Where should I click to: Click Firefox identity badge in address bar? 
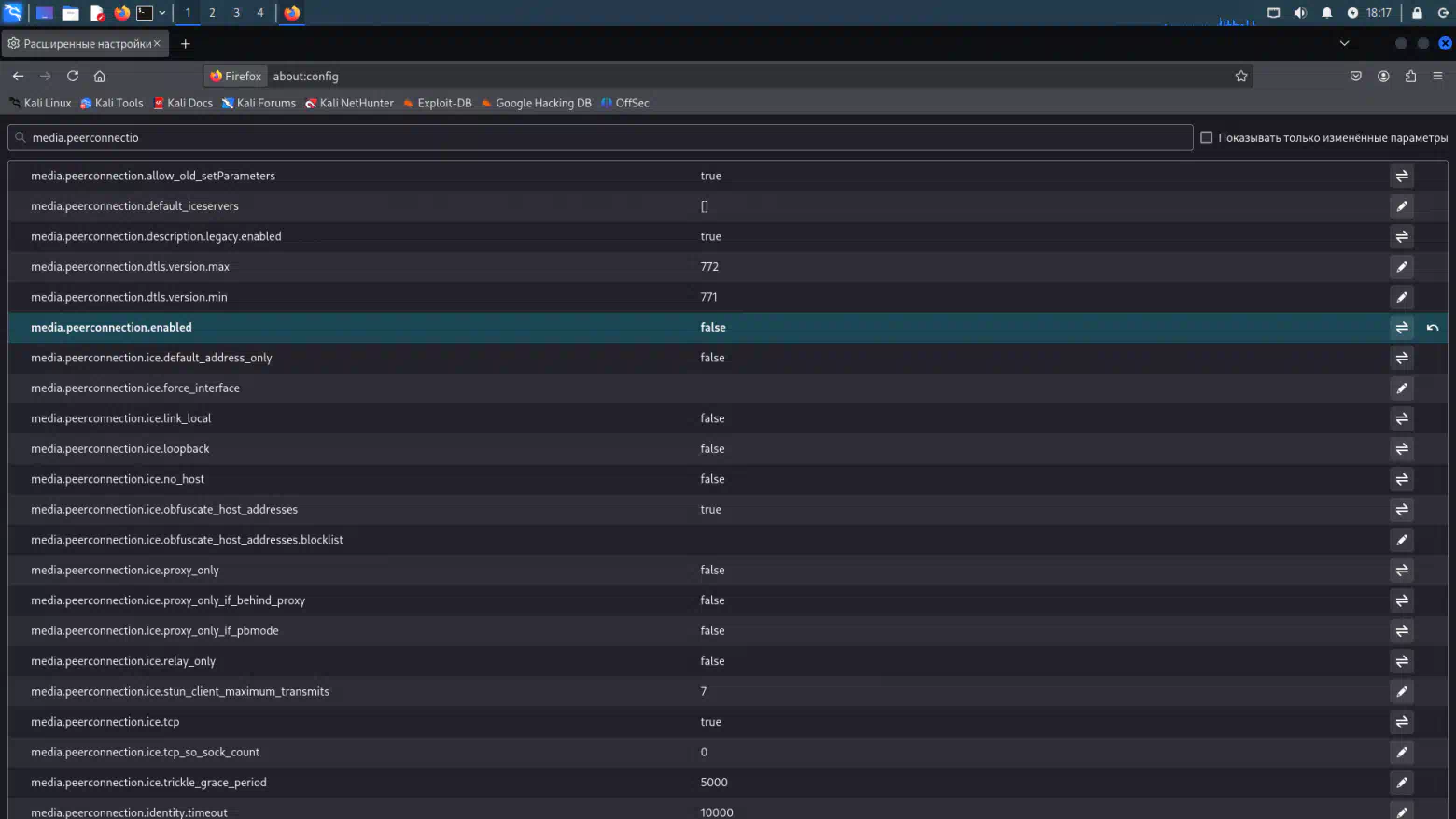point(236,77)
